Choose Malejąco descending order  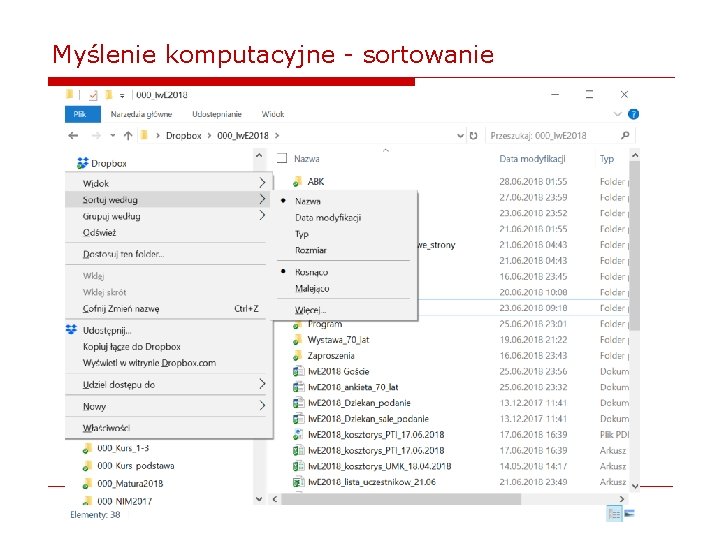(x=312, y=288)
